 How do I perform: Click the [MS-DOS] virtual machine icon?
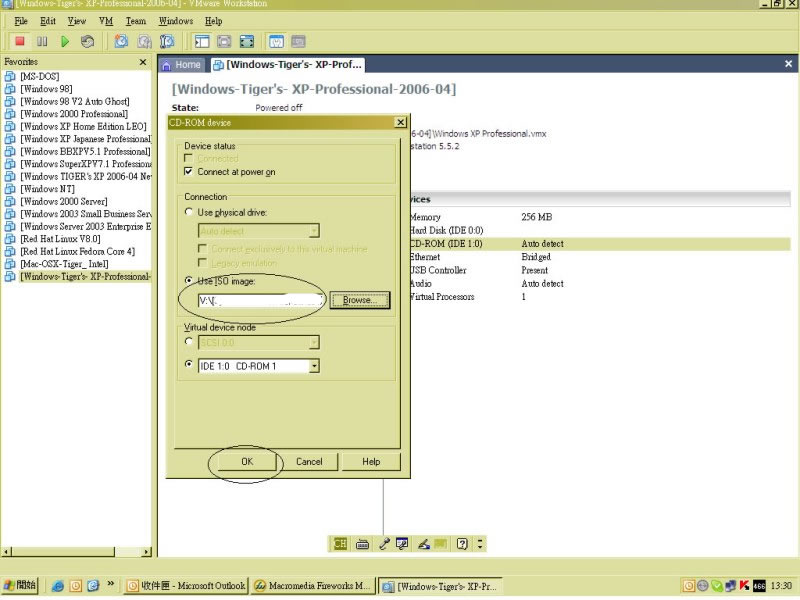point(10,77)
